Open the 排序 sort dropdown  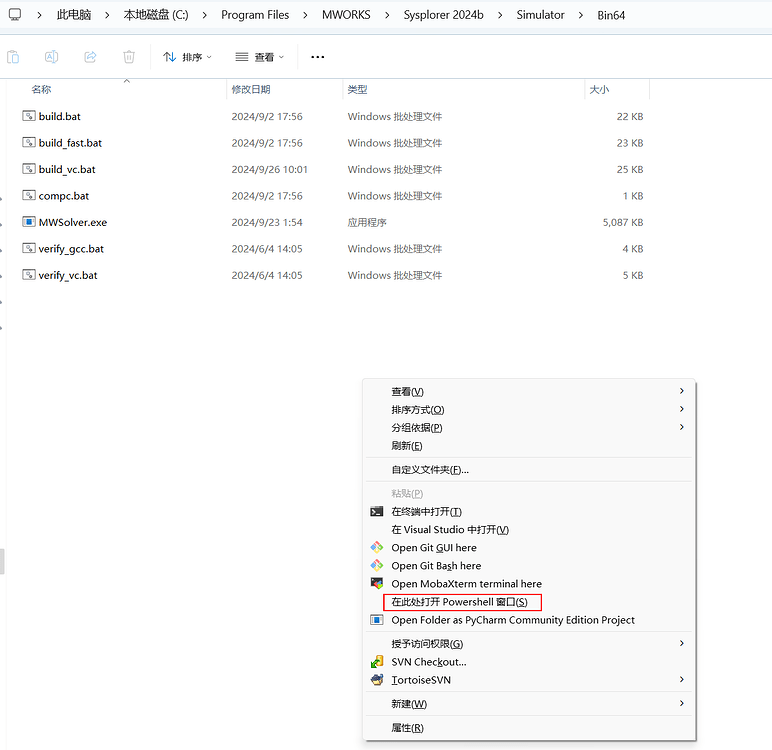(x=188, y=57)
